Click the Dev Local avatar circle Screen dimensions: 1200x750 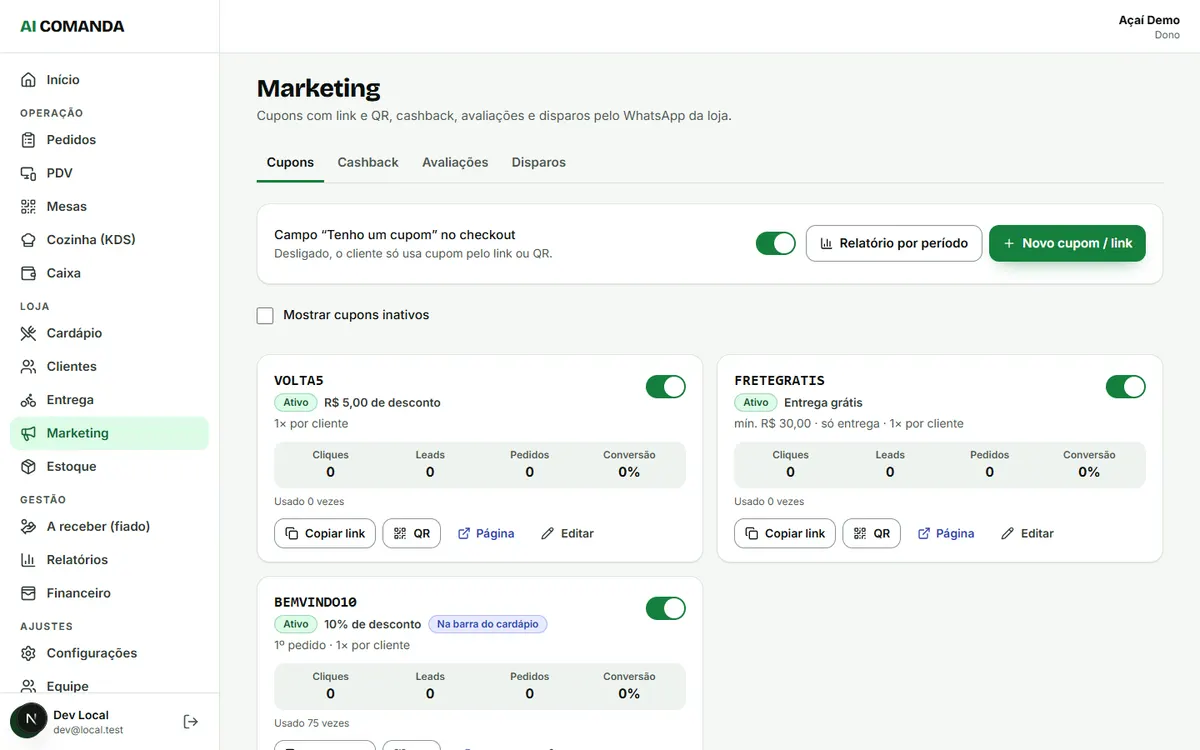click(28, 719)
